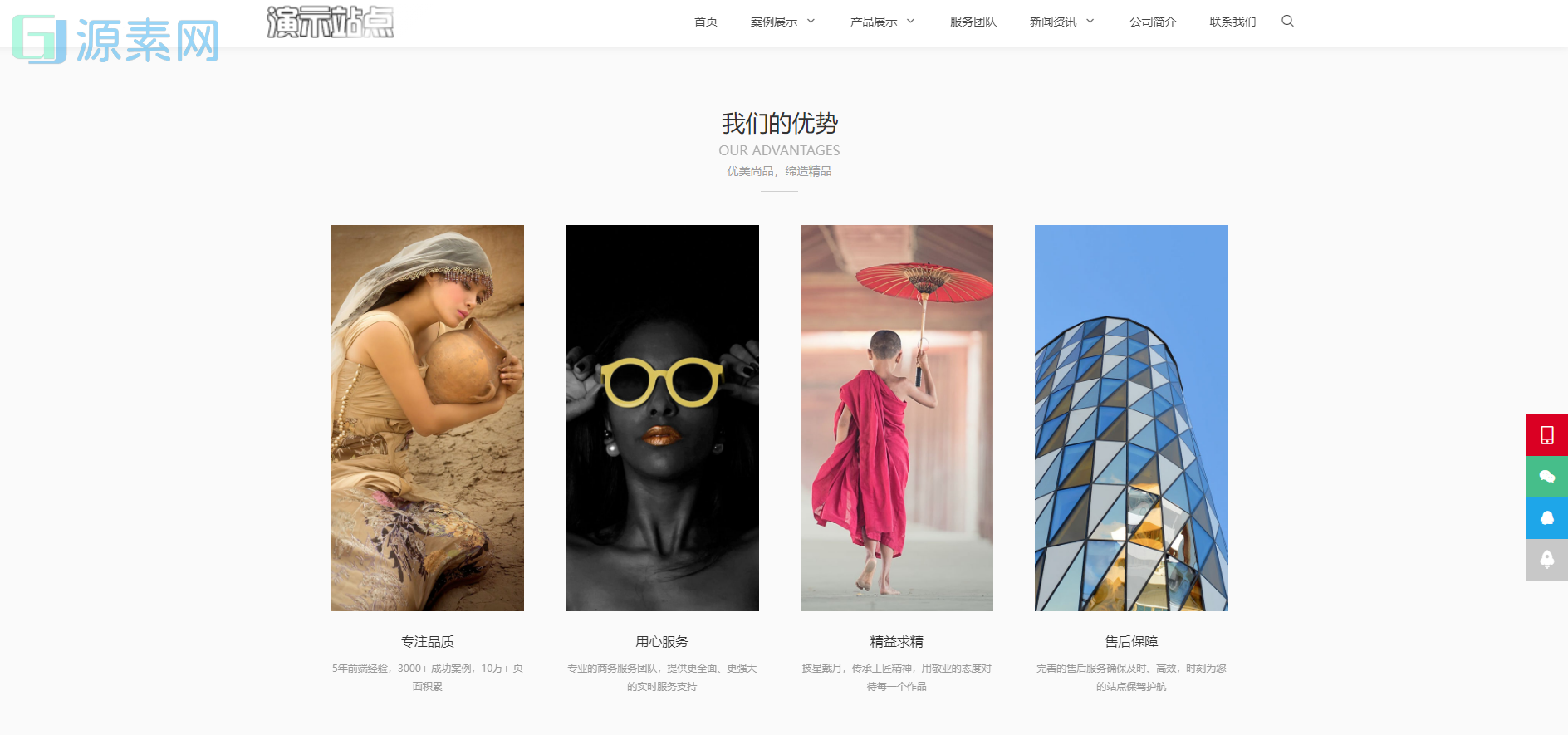Go to the 首页 menu item
The width and height of the screenshot is (1568, 735).
(706, 22)
